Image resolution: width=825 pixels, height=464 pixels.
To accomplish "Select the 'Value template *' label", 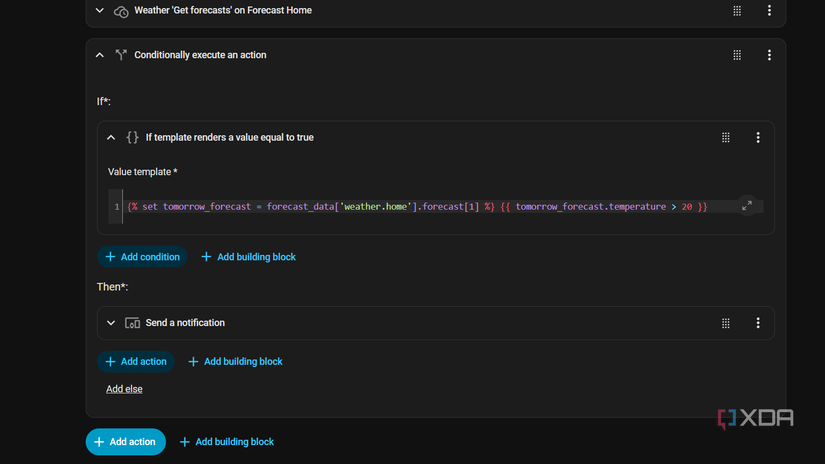I will pyautogui.click(x=143, y=172).
